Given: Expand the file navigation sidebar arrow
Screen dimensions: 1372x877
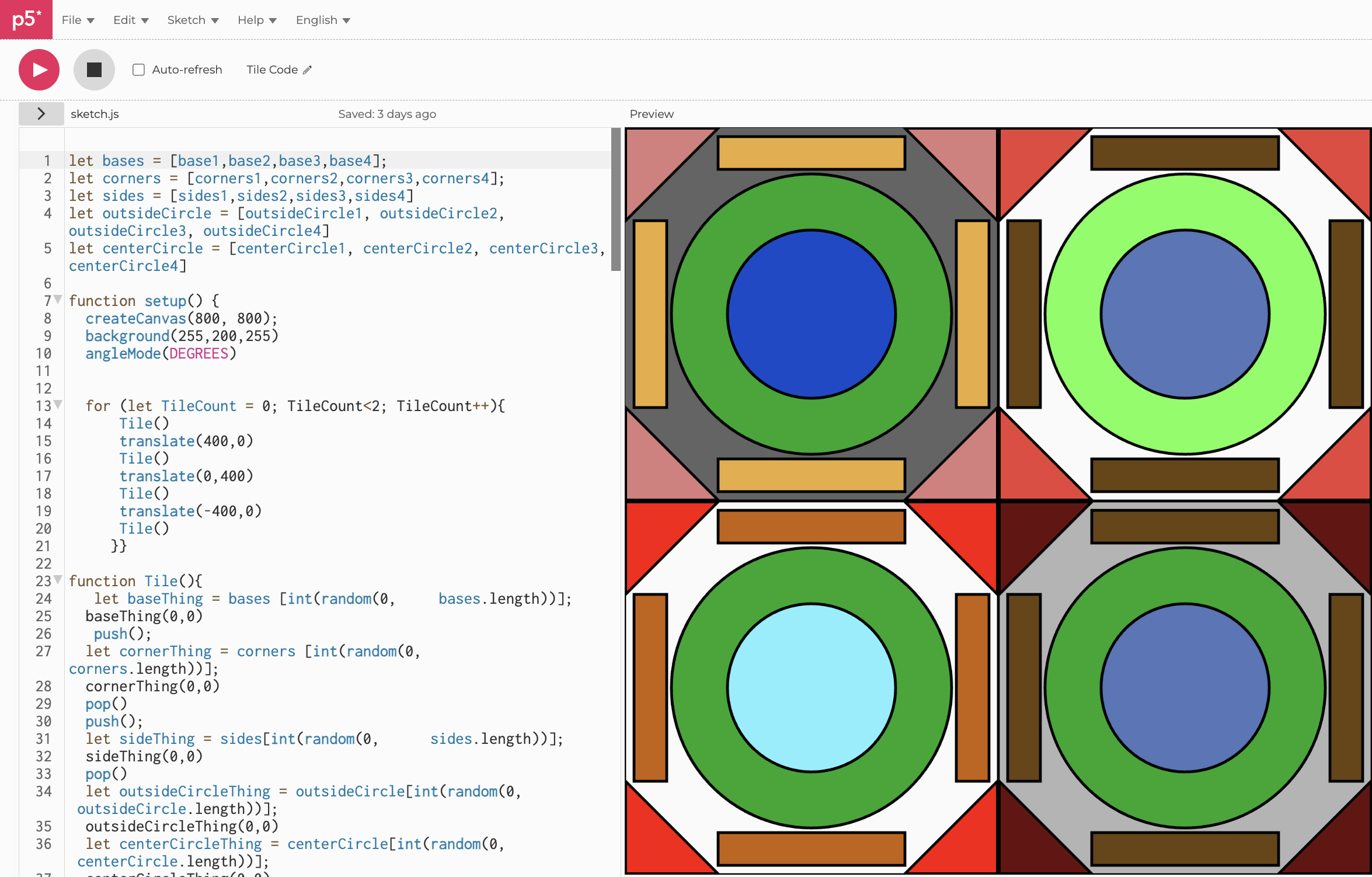Looking at the screenshot, I should 41,113.
